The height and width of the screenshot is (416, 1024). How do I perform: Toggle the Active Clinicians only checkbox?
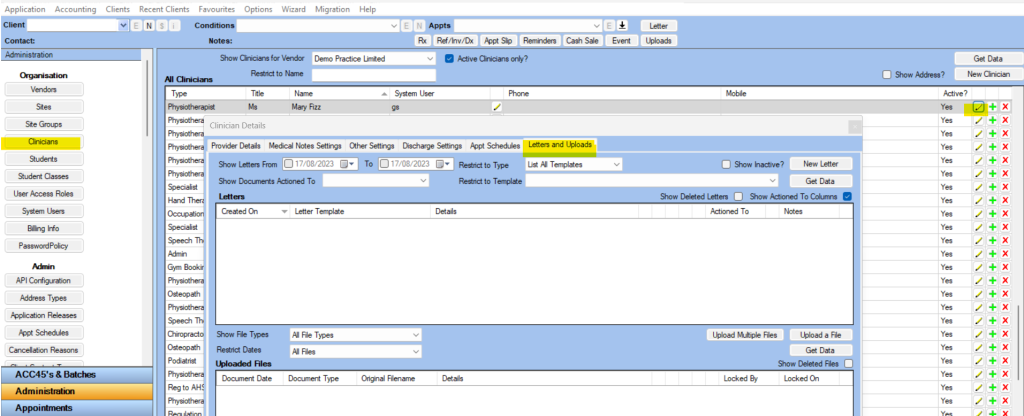click(449, 58)
